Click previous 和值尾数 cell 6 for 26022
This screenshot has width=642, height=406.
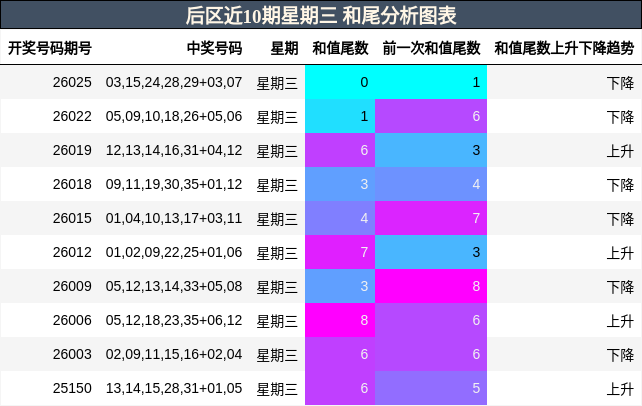point(431,116)
